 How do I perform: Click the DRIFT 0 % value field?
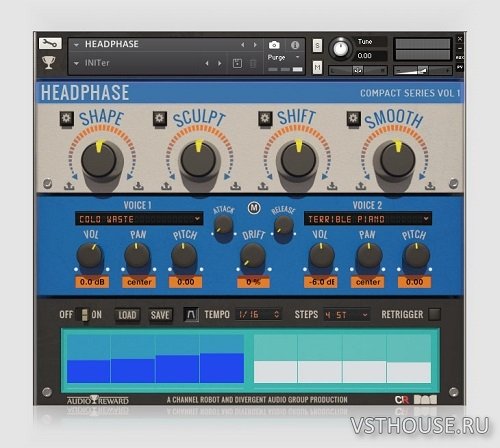[x=253, y=282]
